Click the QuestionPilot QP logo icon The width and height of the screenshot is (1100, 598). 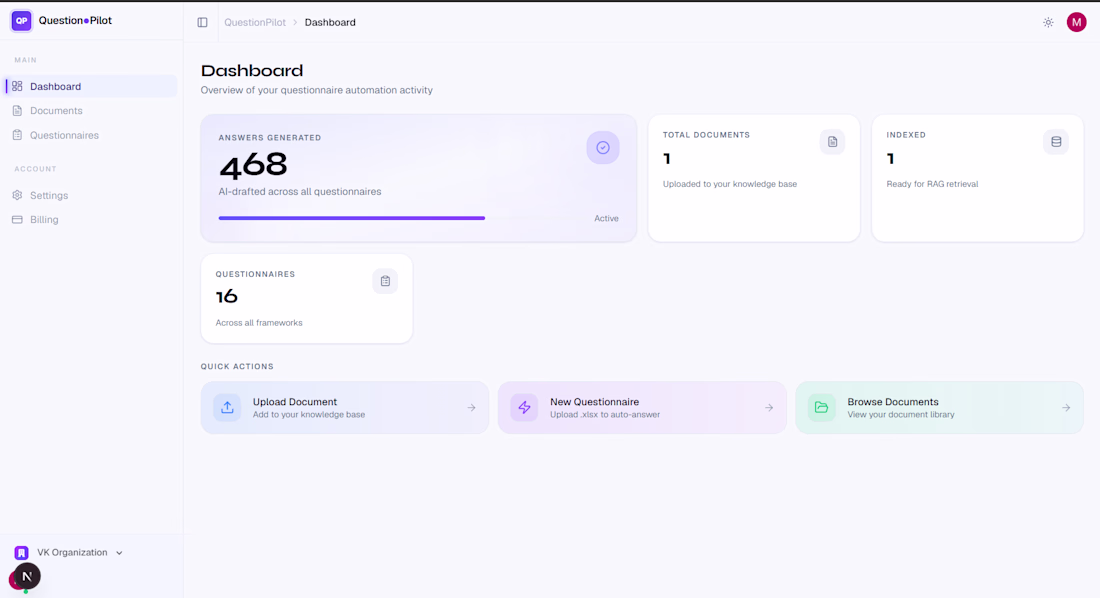click(22, 21)
